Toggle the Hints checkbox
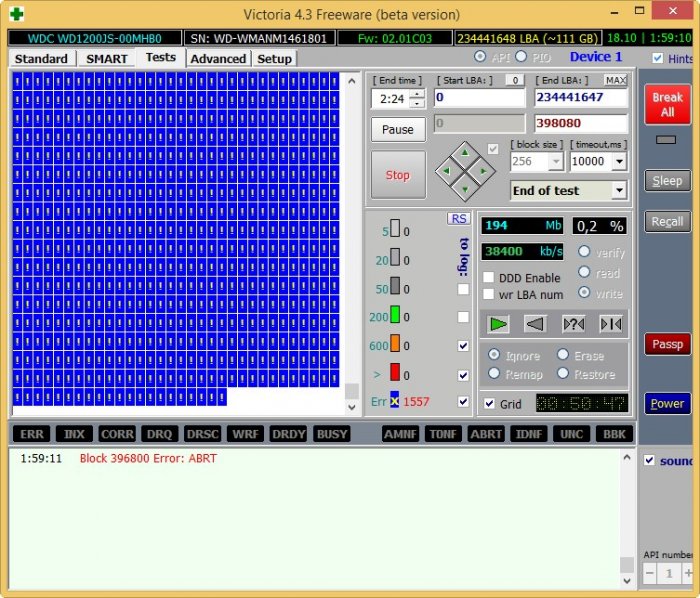This screenshot has width=700, height=598. tap(657, 58)
